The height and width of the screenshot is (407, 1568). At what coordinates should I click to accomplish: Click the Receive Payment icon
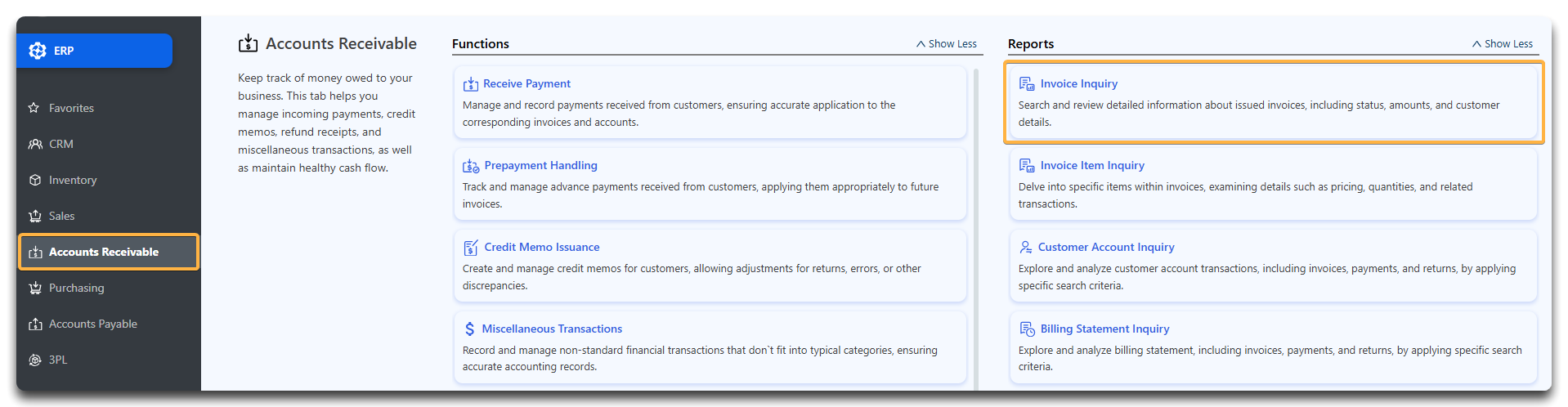click(x=471, y=84)
